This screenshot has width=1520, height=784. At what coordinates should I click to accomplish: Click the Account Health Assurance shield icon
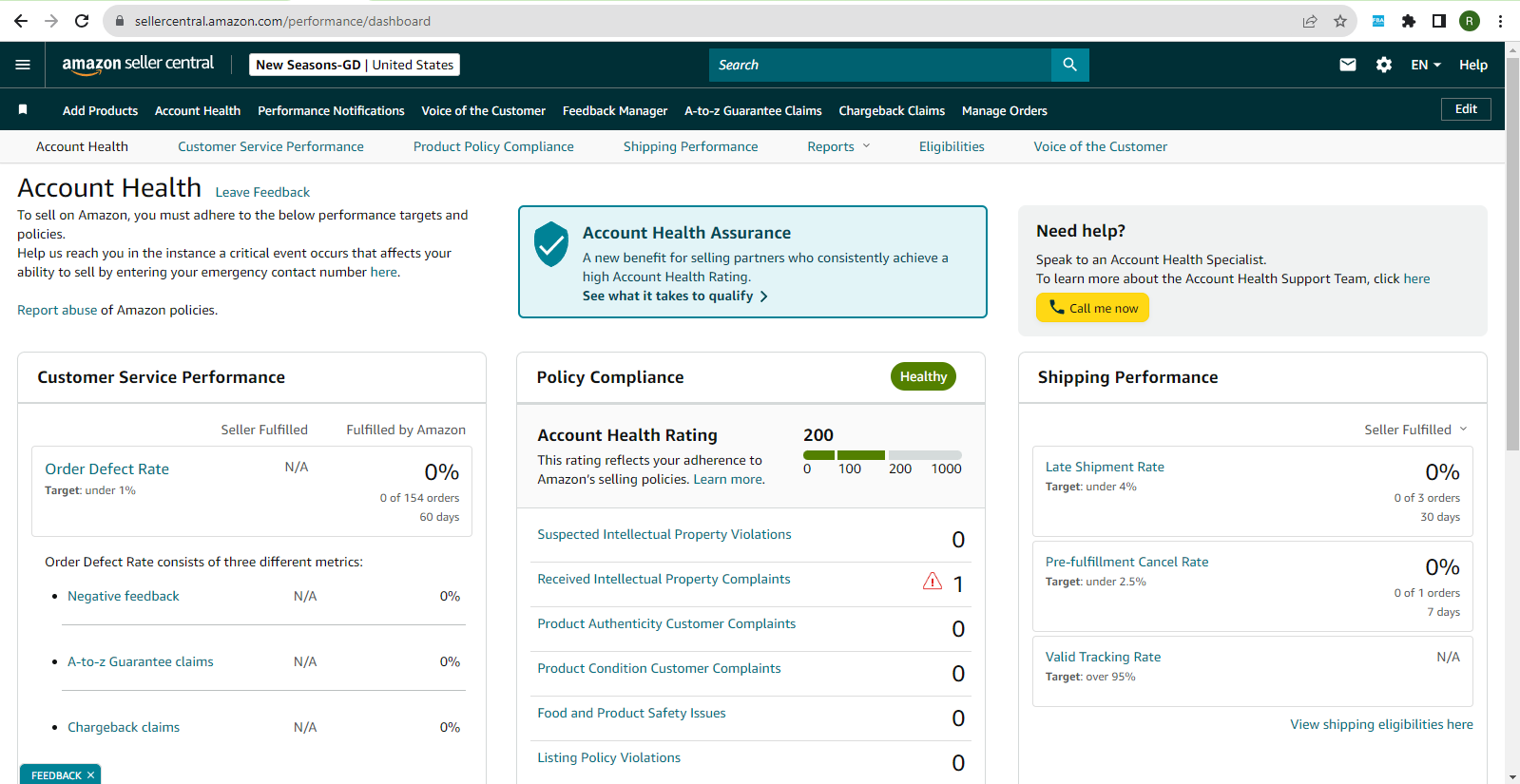click(x=551, y=244)
